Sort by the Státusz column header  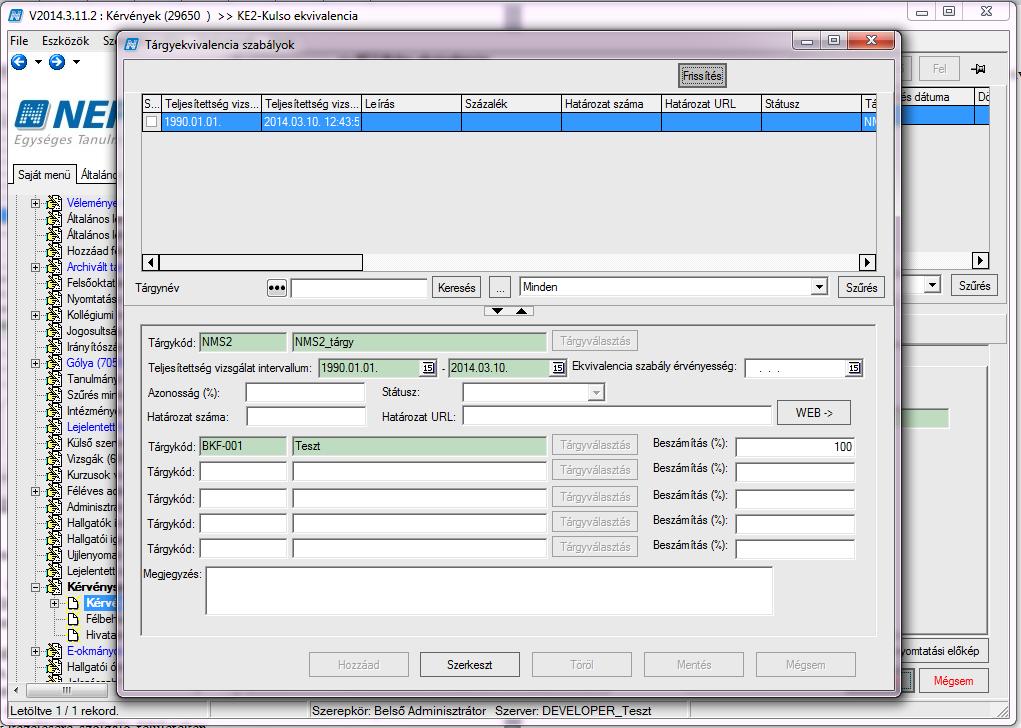[x=811, y=104]
